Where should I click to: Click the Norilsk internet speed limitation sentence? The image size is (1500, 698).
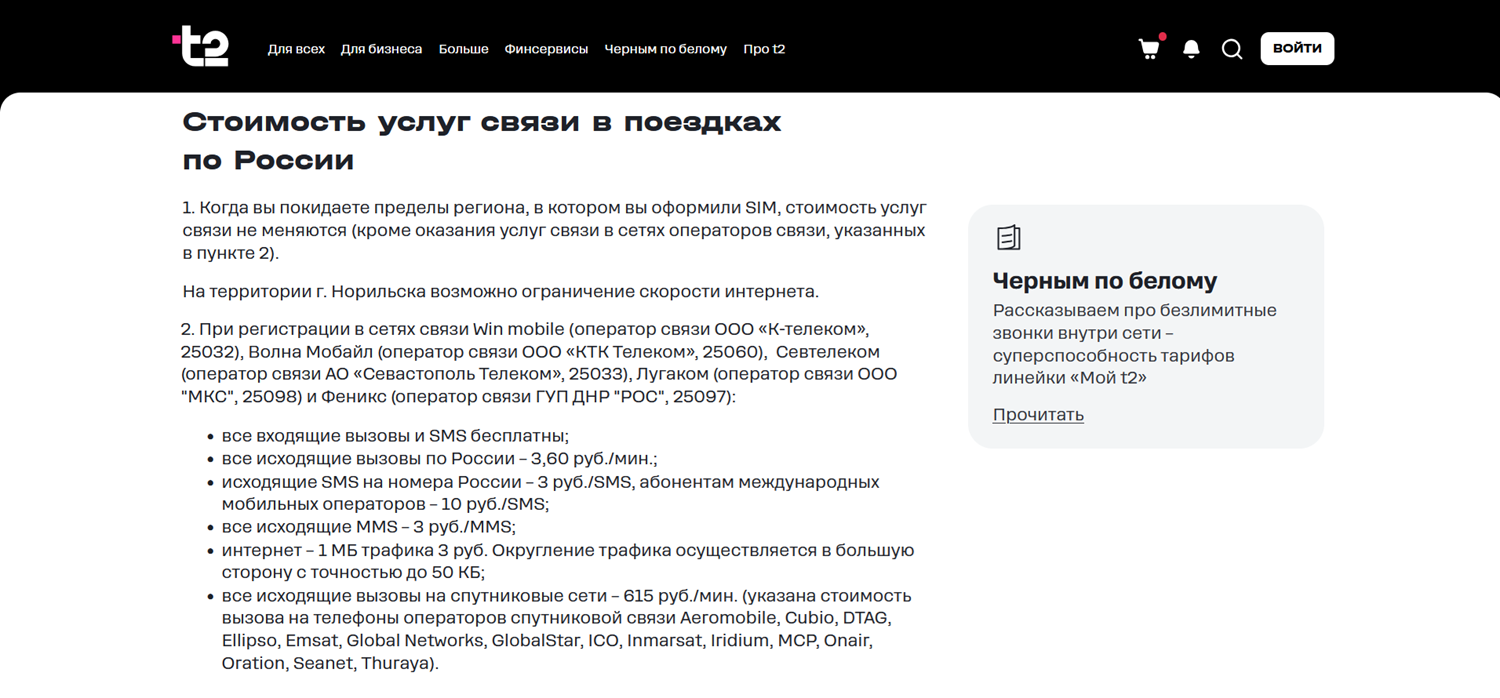point(500,292)
